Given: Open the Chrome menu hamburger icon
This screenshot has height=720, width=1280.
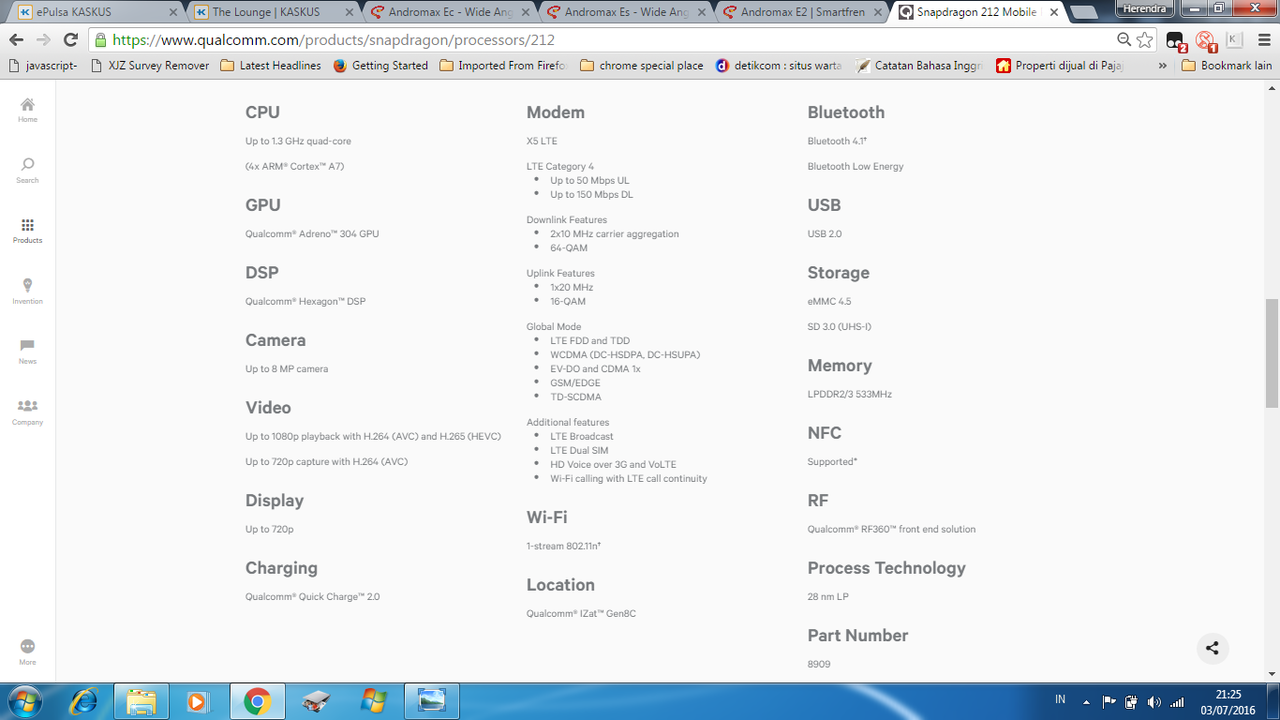Looking at the screenshot, I should coord(1263,41).
